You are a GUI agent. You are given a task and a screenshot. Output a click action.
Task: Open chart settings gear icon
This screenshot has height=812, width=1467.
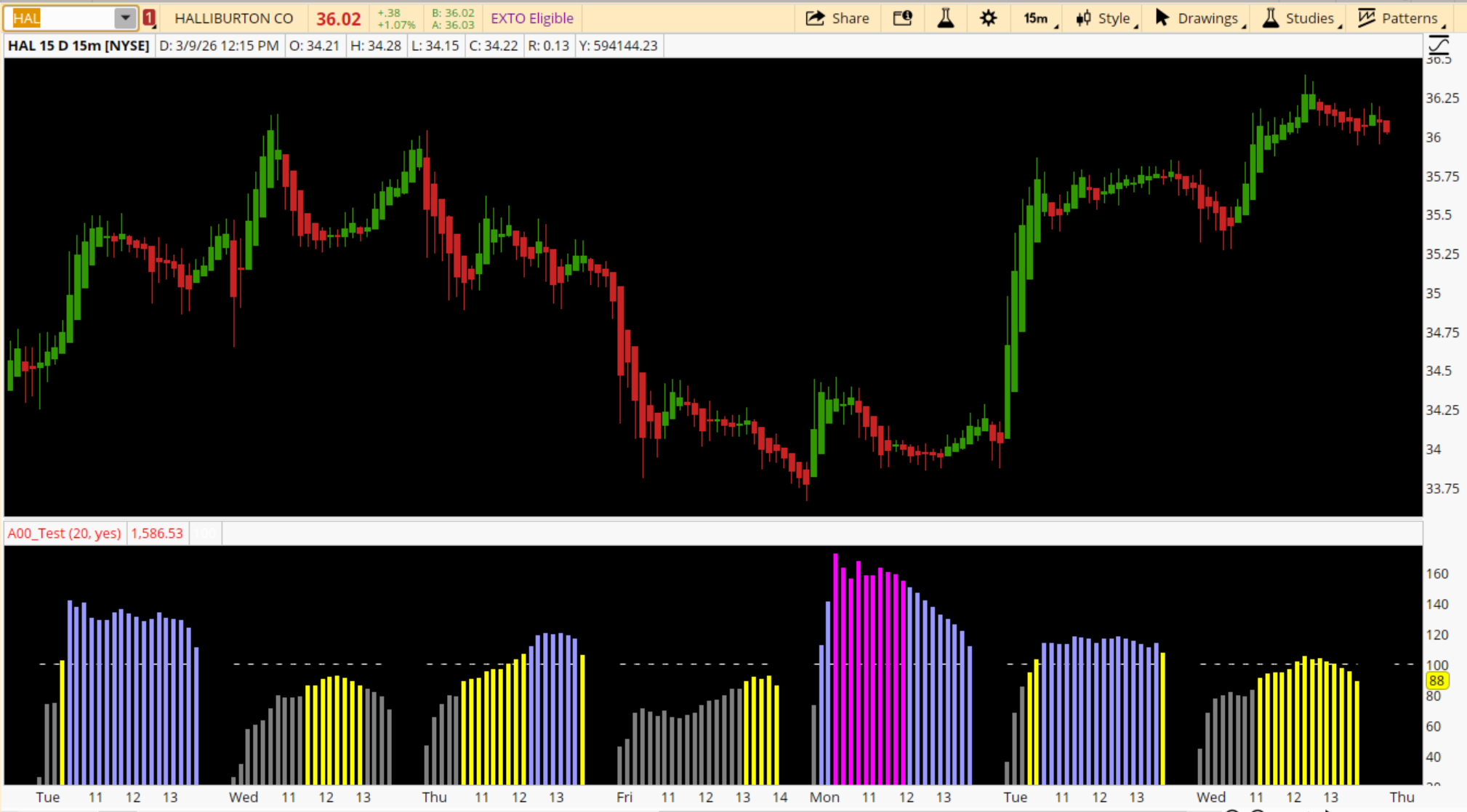(x=988, y=18)
